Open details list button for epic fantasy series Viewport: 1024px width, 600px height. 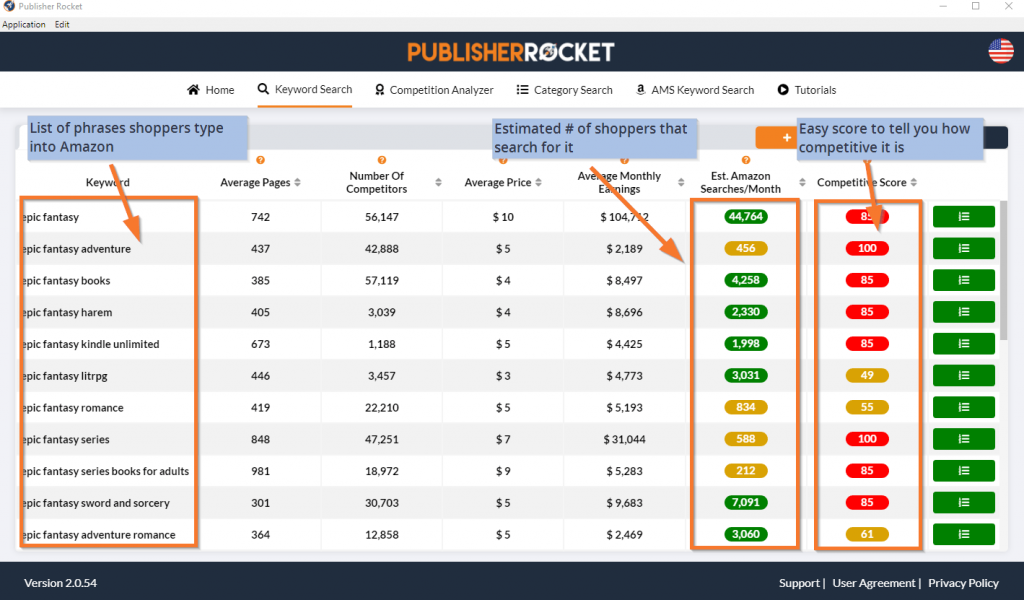tap(963, 439)
